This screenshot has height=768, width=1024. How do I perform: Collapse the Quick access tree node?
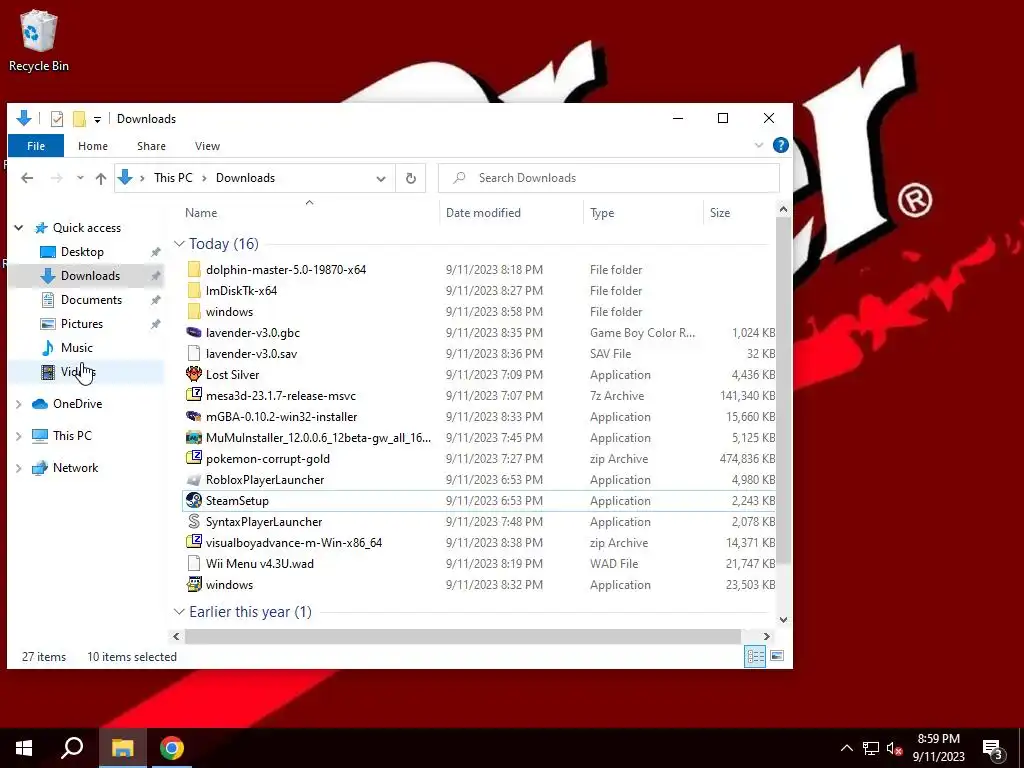point(19,228)
